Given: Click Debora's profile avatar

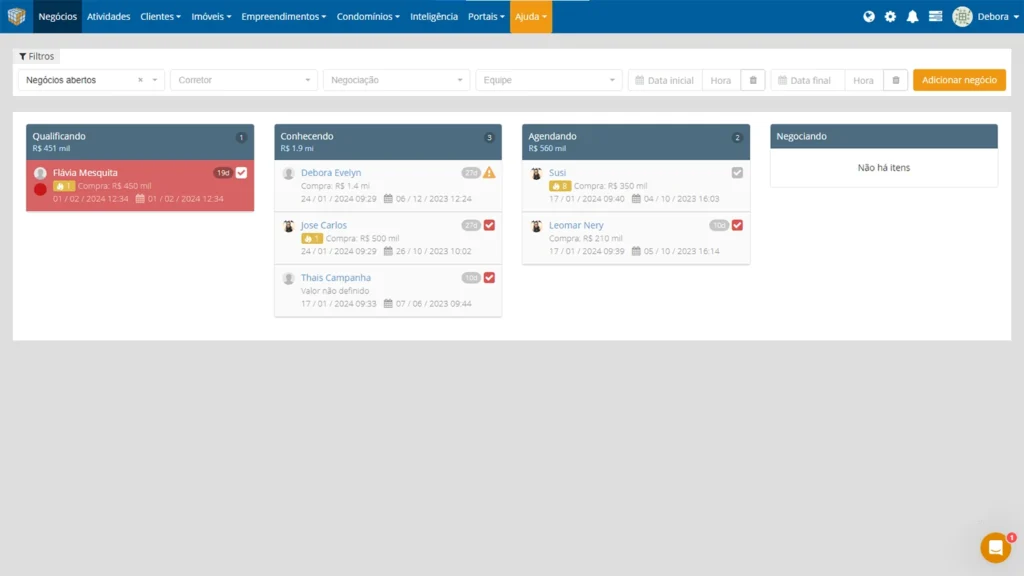Looking at the screenshot, I should [x=962, y=16].
